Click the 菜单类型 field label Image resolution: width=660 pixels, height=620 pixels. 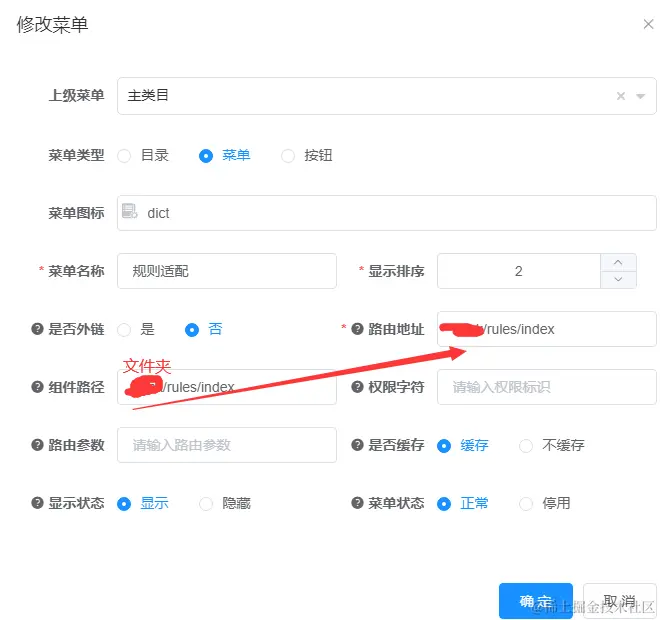tap(76, 155)
